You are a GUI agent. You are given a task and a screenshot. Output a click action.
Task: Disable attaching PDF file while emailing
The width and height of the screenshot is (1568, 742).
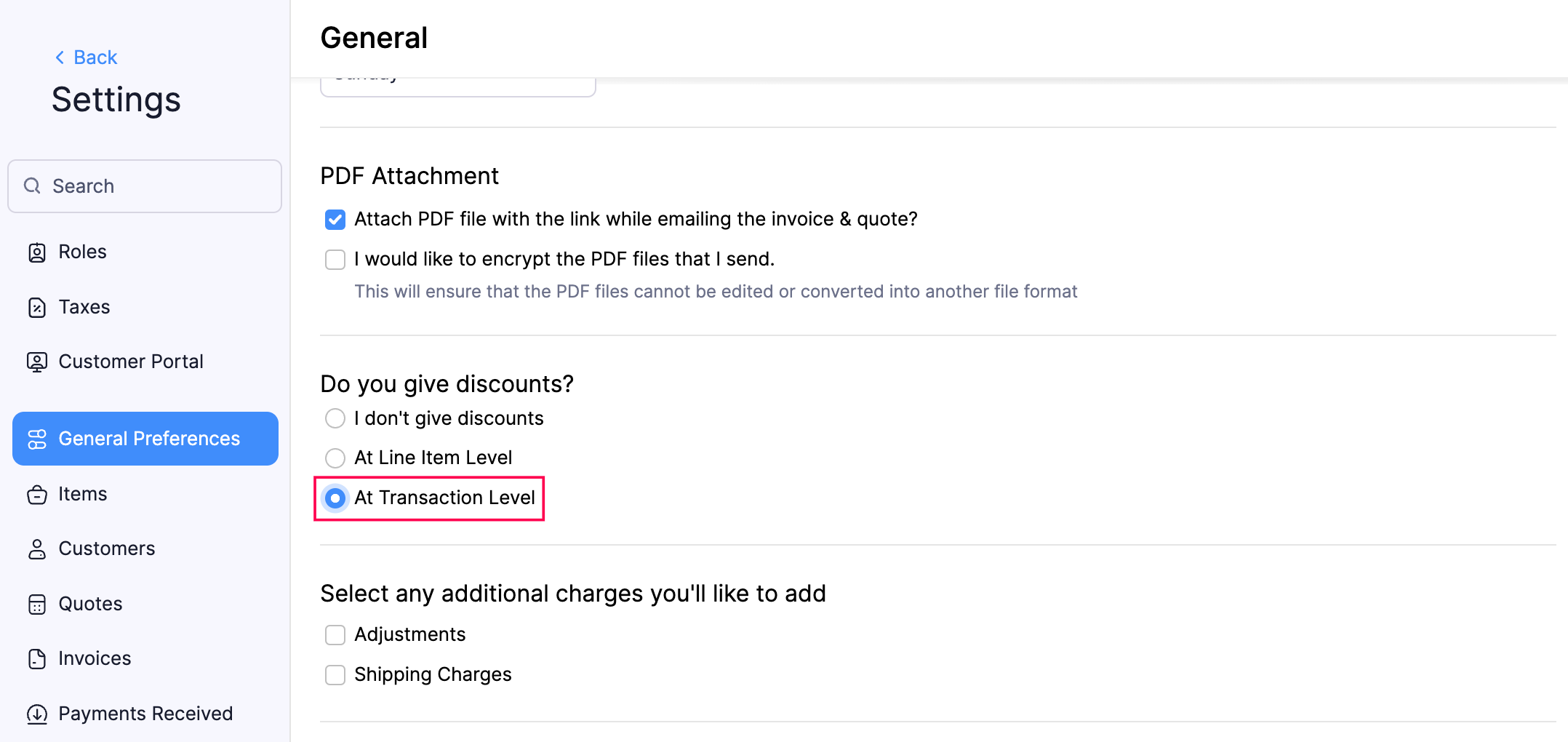(335, 219)
